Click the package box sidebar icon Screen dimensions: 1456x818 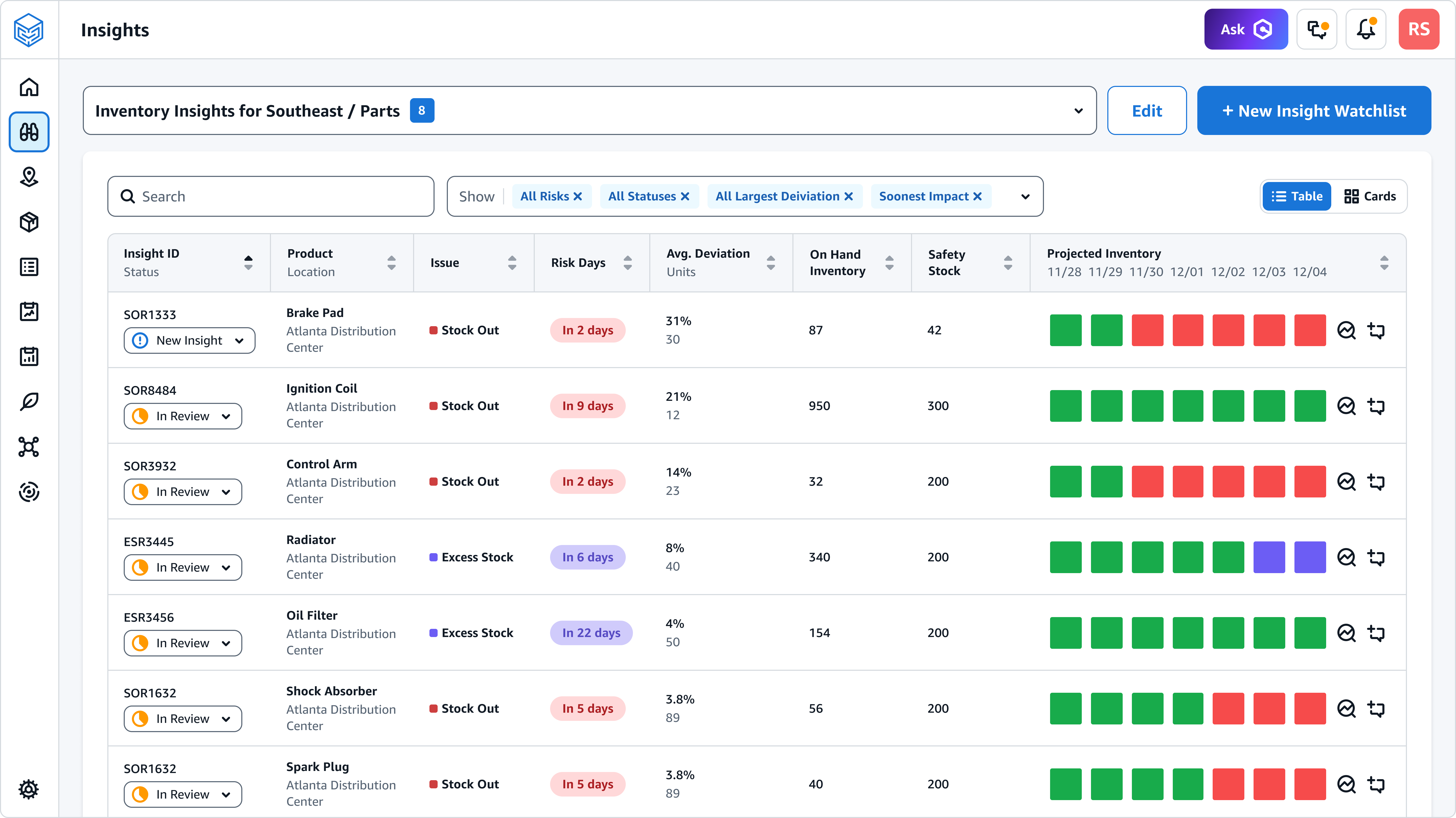pos(29,222)
